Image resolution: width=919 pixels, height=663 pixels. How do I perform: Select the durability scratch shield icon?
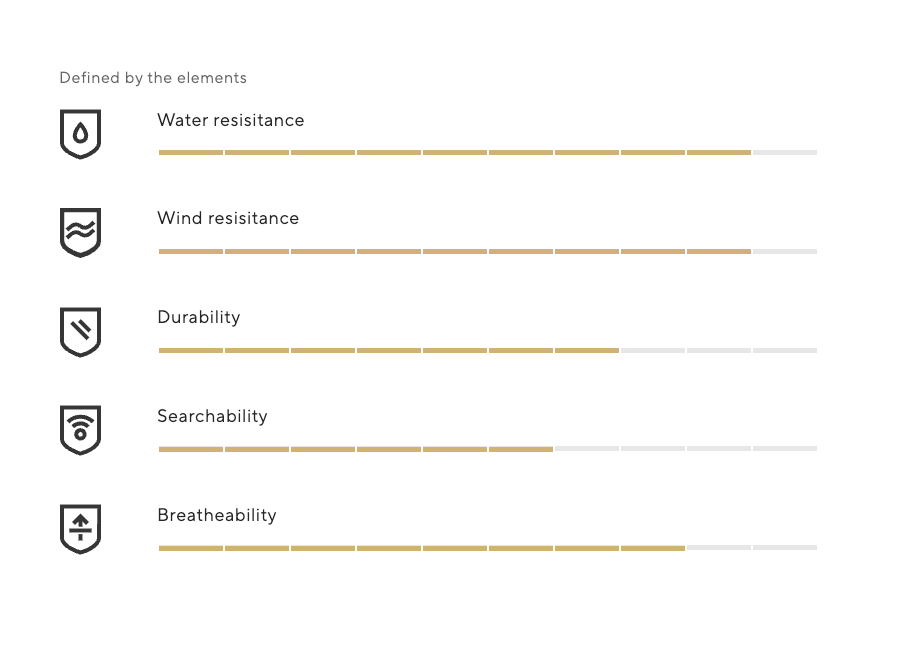[x=80, y=332]
